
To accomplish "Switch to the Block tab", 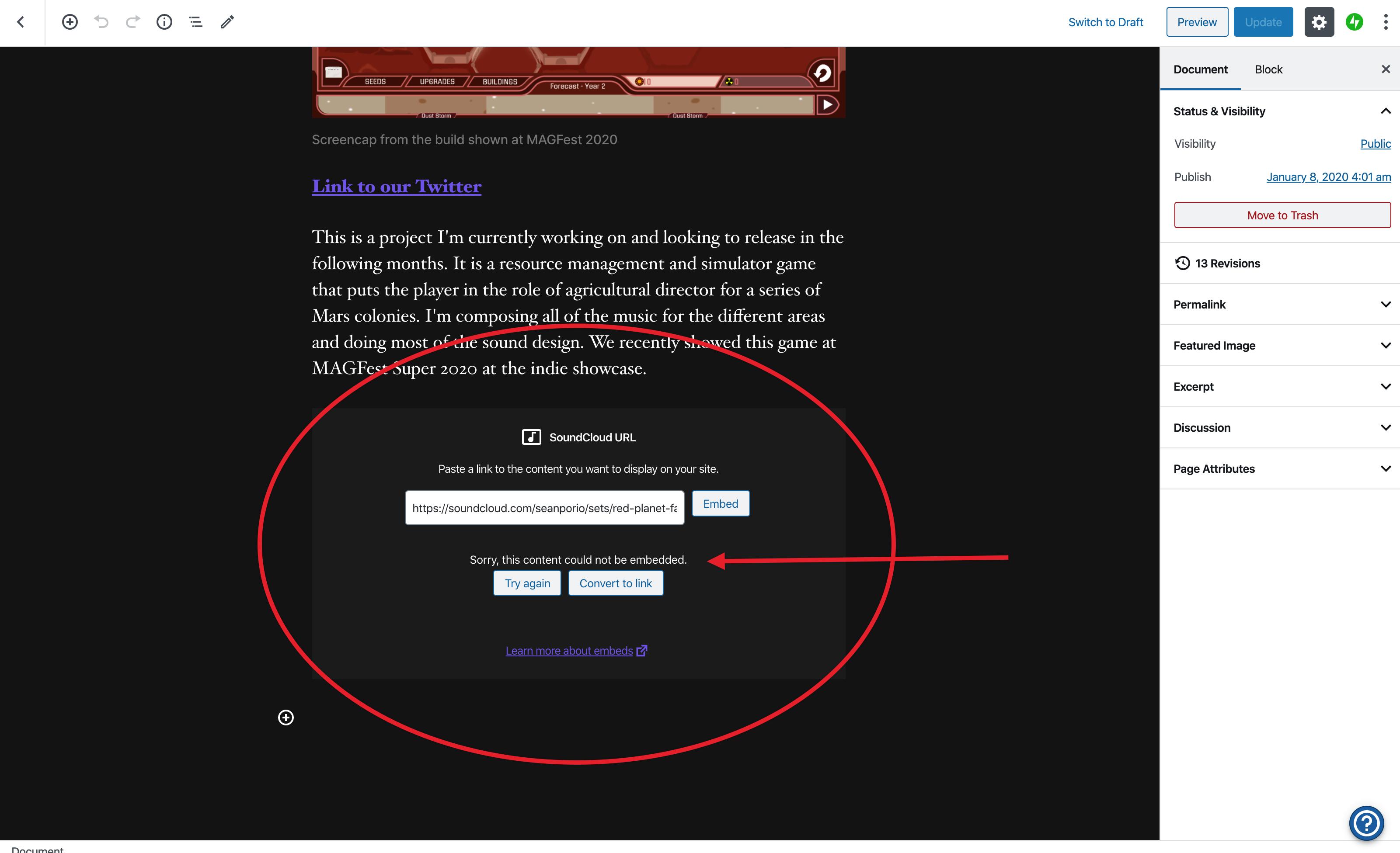I will [x=1268, y=69].
